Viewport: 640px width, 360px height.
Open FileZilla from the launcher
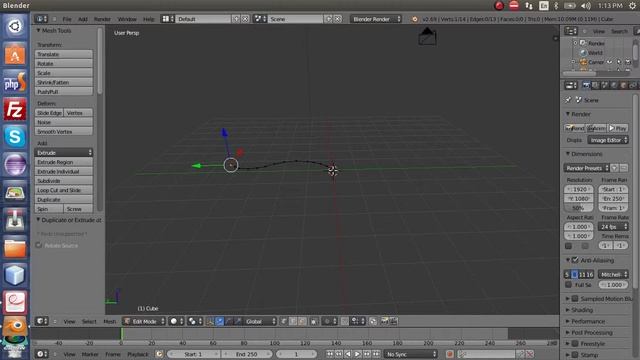(x=15, y=109)
